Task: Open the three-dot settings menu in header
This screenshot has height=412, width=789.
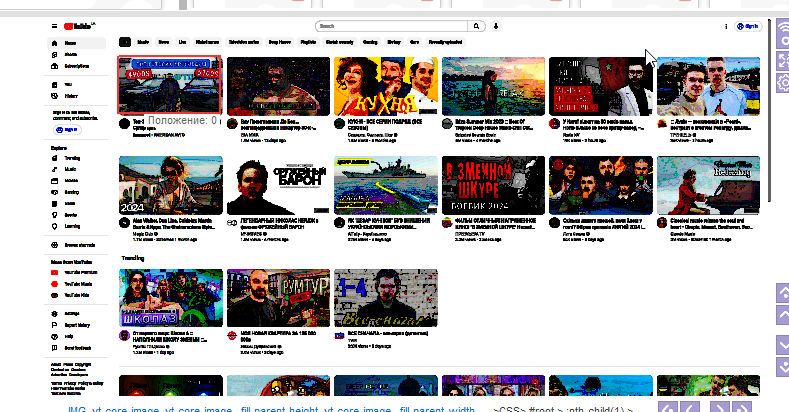Action: [x=725, y=26]
